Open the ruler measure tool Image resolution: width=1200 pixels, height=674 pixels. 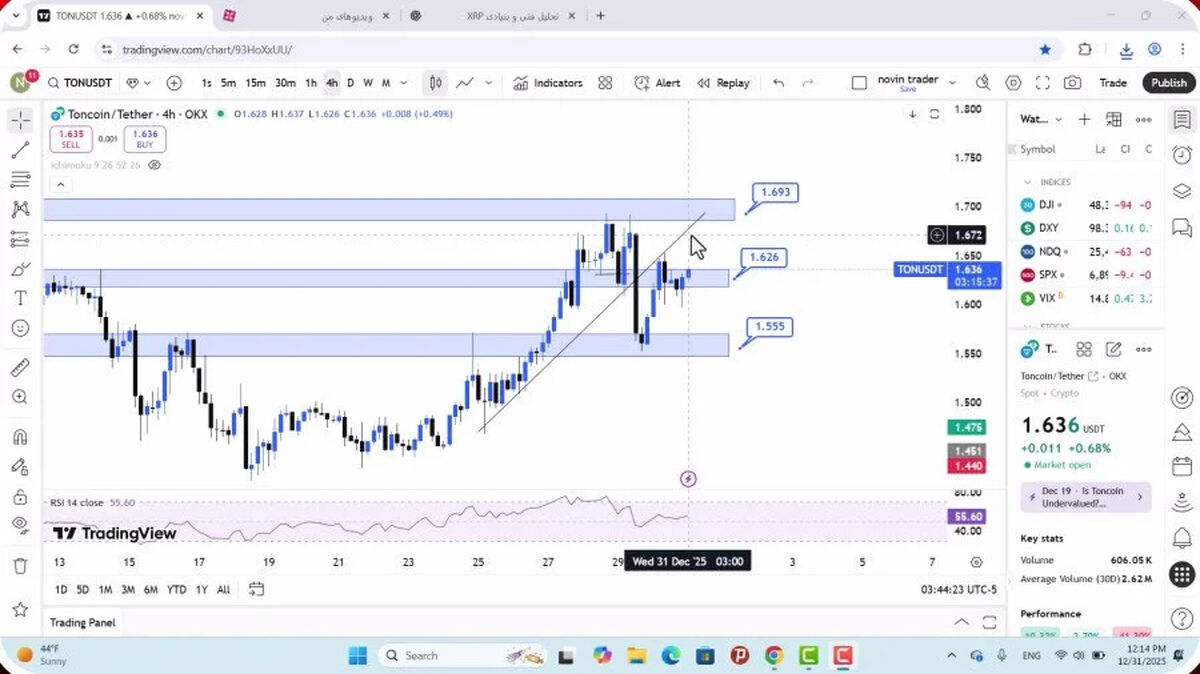pyautogui.click(x=20, y=368)
